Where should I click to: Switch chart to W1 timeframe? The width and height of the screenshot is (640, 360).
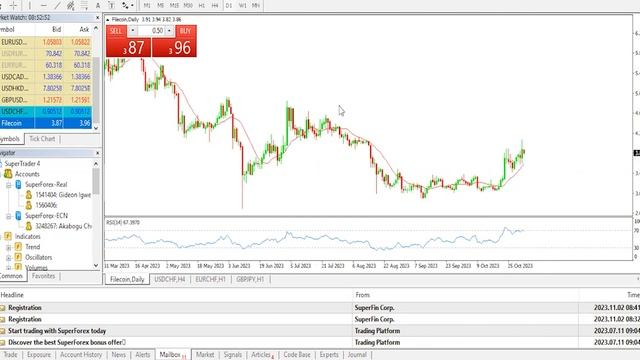[x=242, y=5]
